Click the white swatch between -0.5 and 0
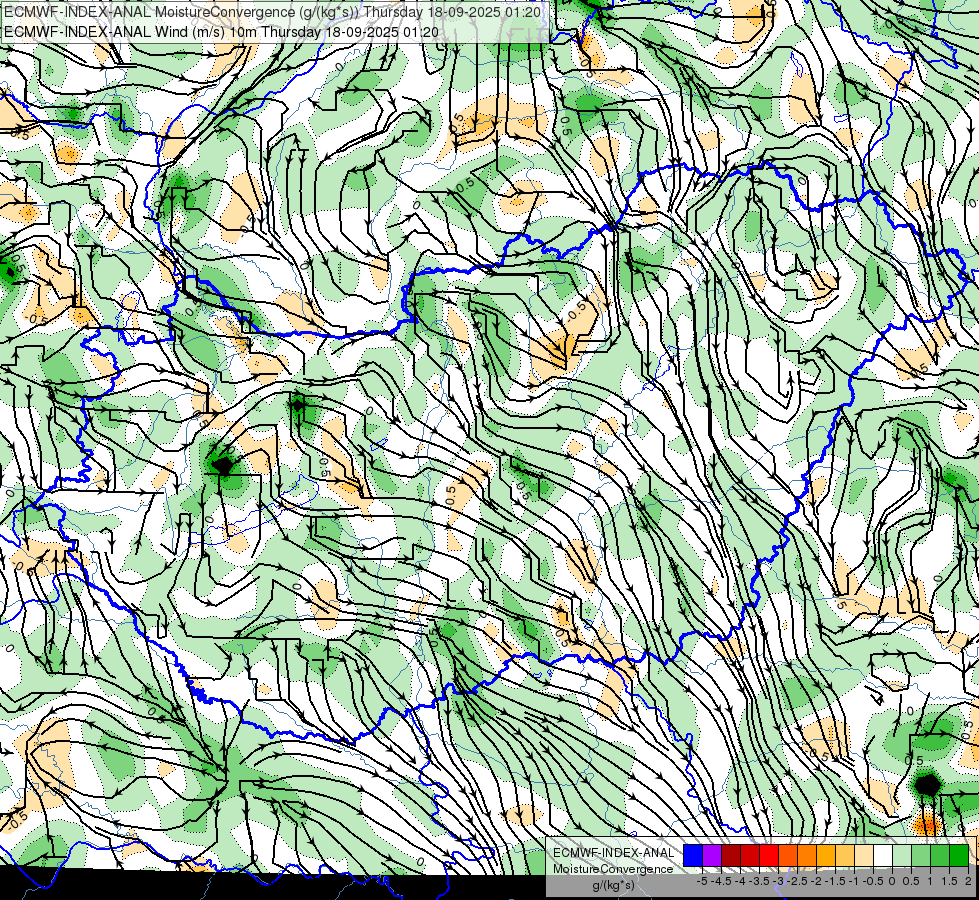Screen dimensions: 979x900 click(883, 856)
